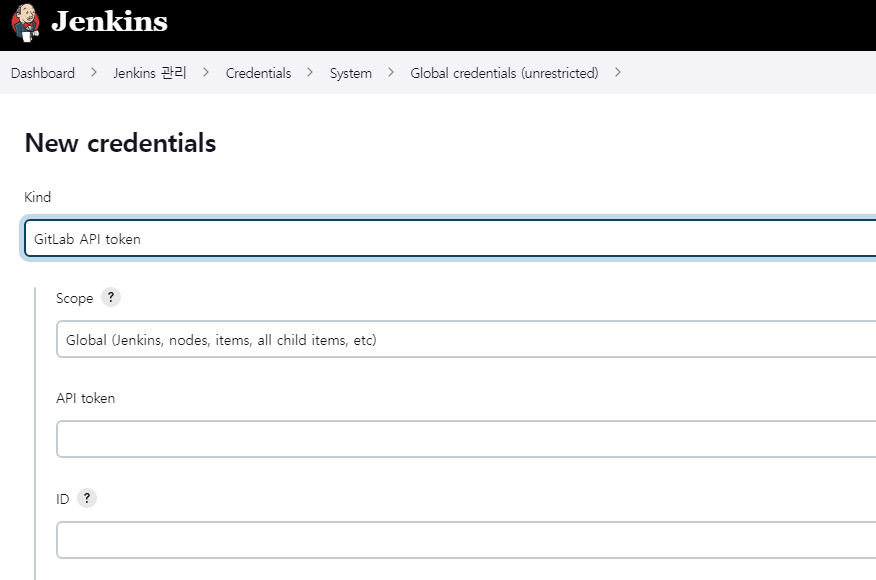Expand chevron after Global credentials breadcrumb

pos(618,73)
